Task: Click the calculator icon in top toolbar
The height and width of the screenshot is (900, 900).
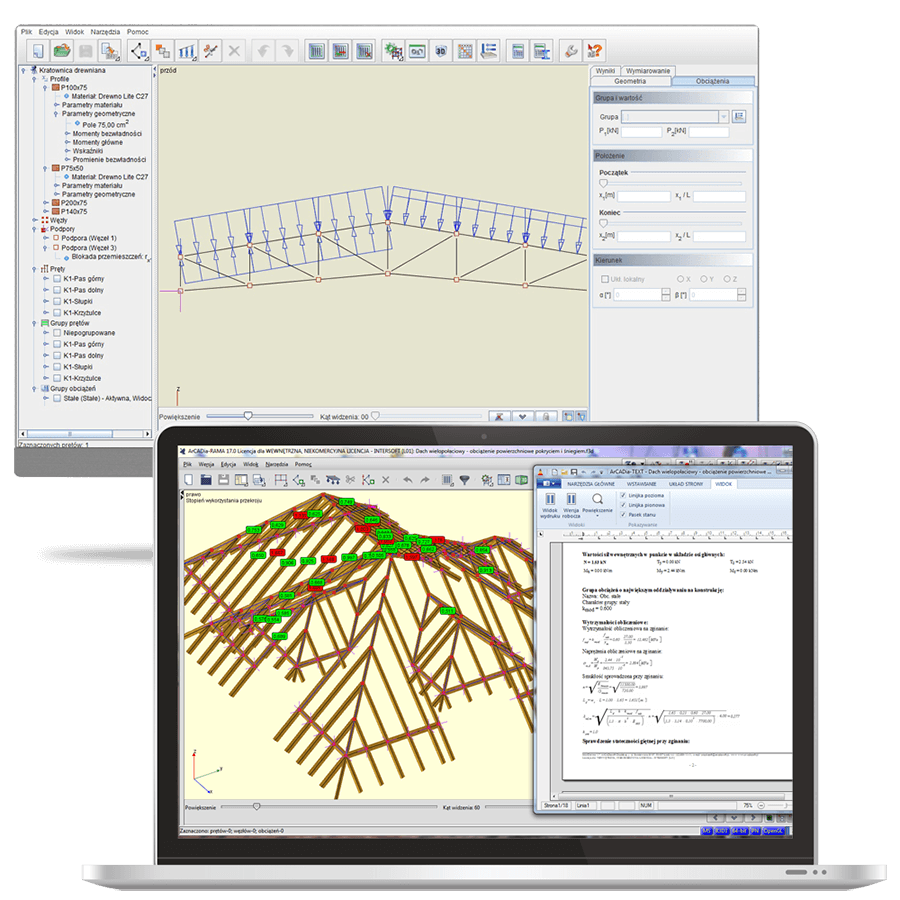Action: point(518,51)
